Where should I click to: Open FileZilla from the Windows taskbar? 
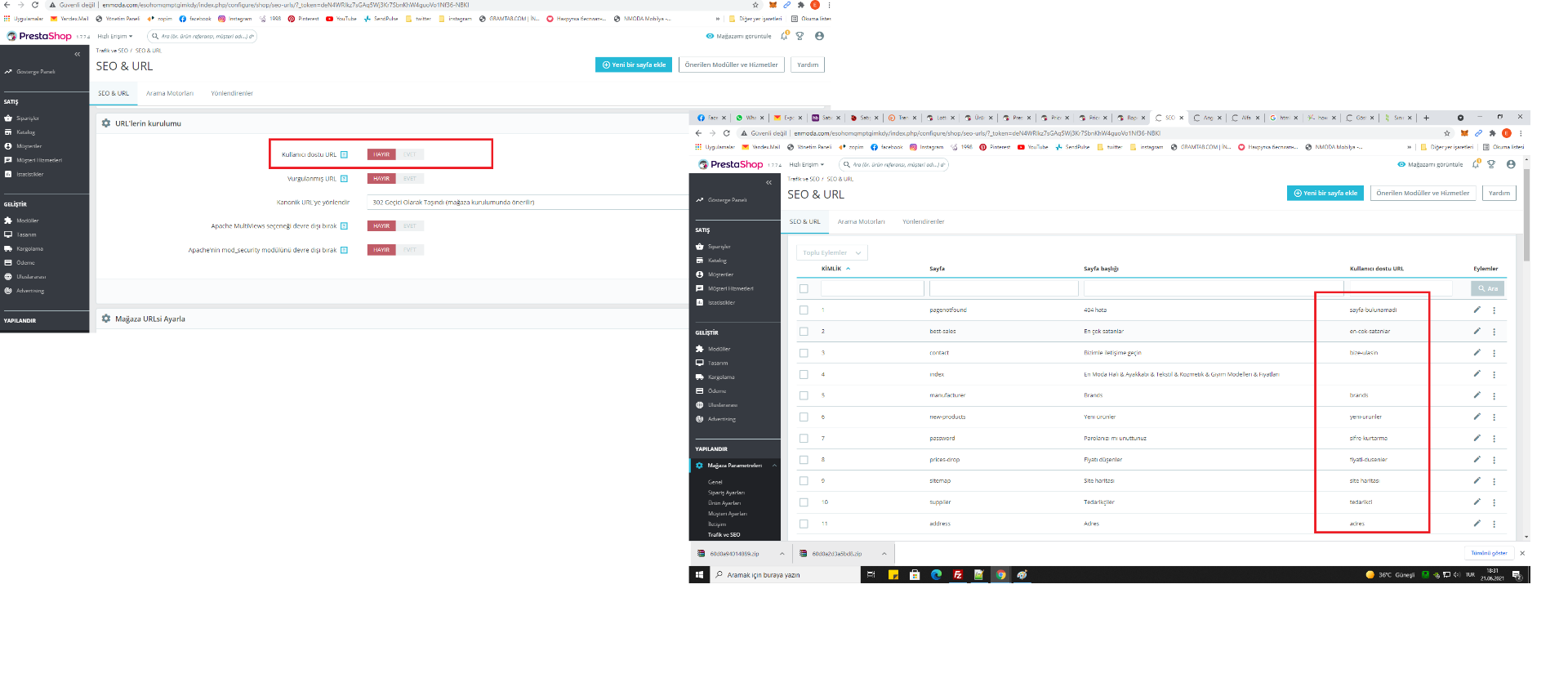[958, 575]
